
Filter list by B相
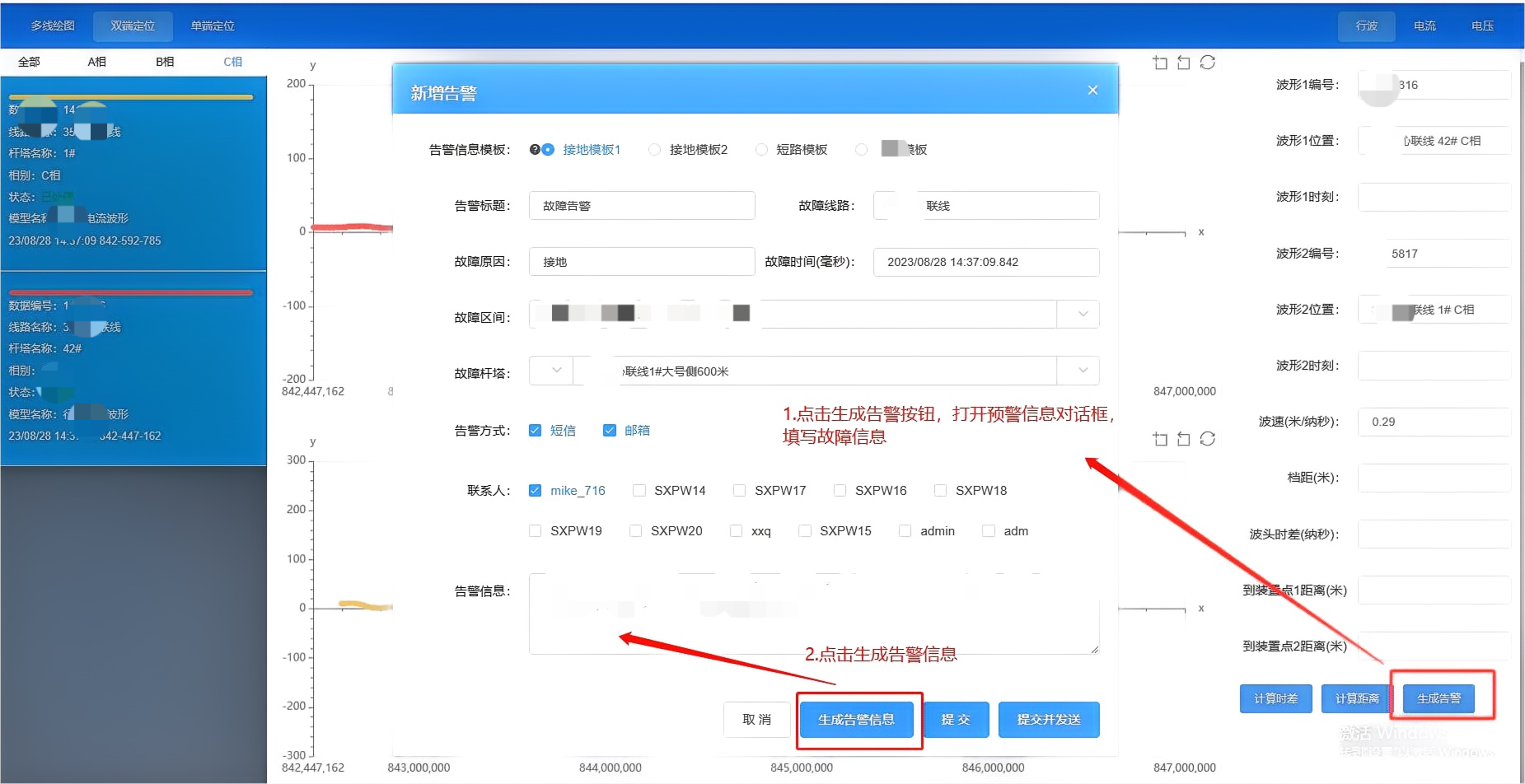coord(165,62)
